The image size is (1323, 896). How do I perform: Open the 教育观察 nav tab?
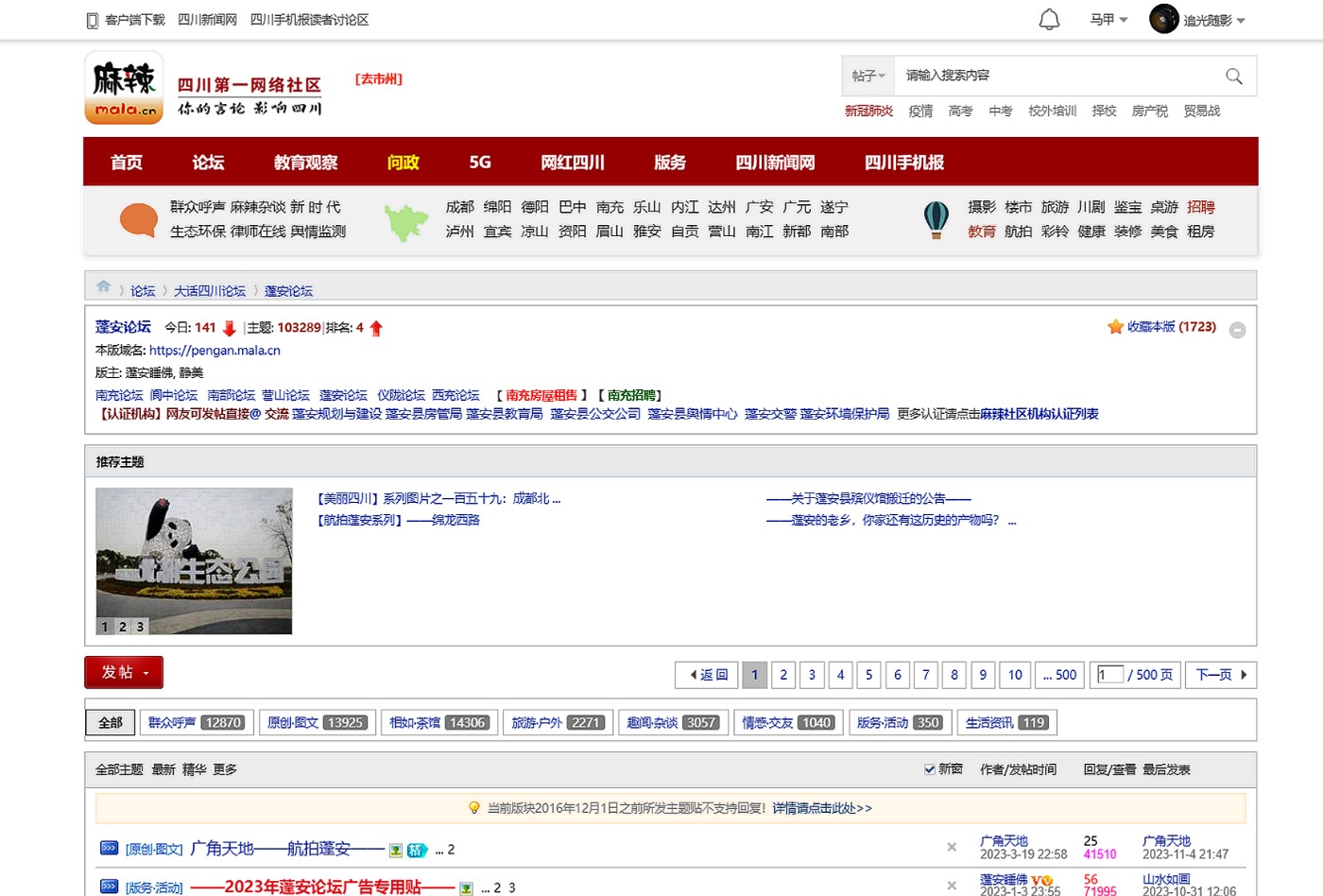point(305,163)
